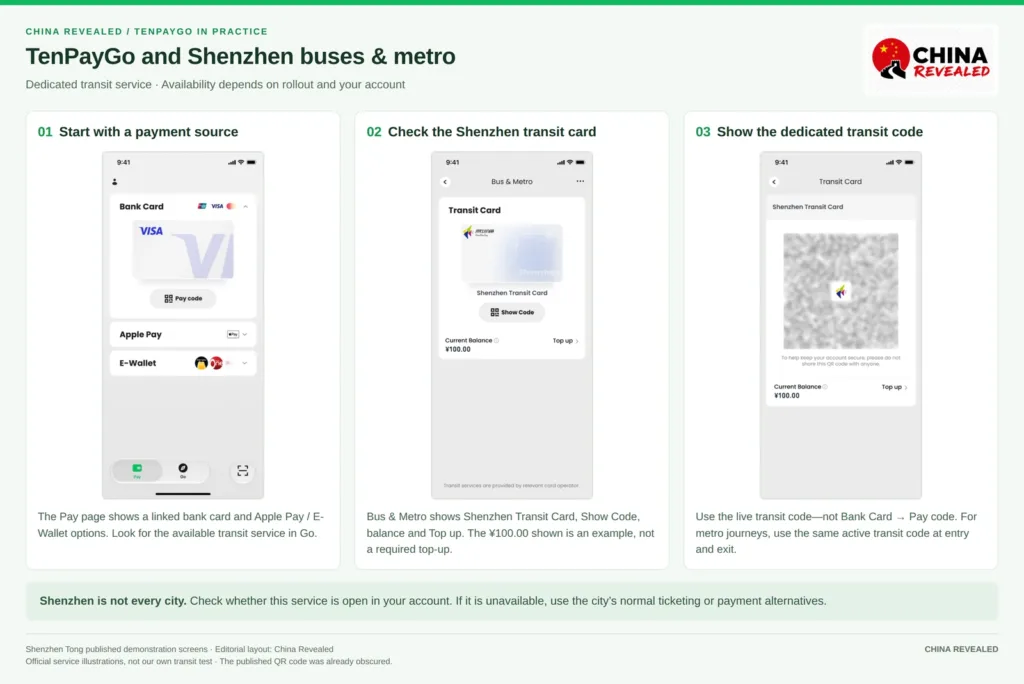Open the scan QR icon
Viewport: 1024px width, 684px height.
(242, 471)
